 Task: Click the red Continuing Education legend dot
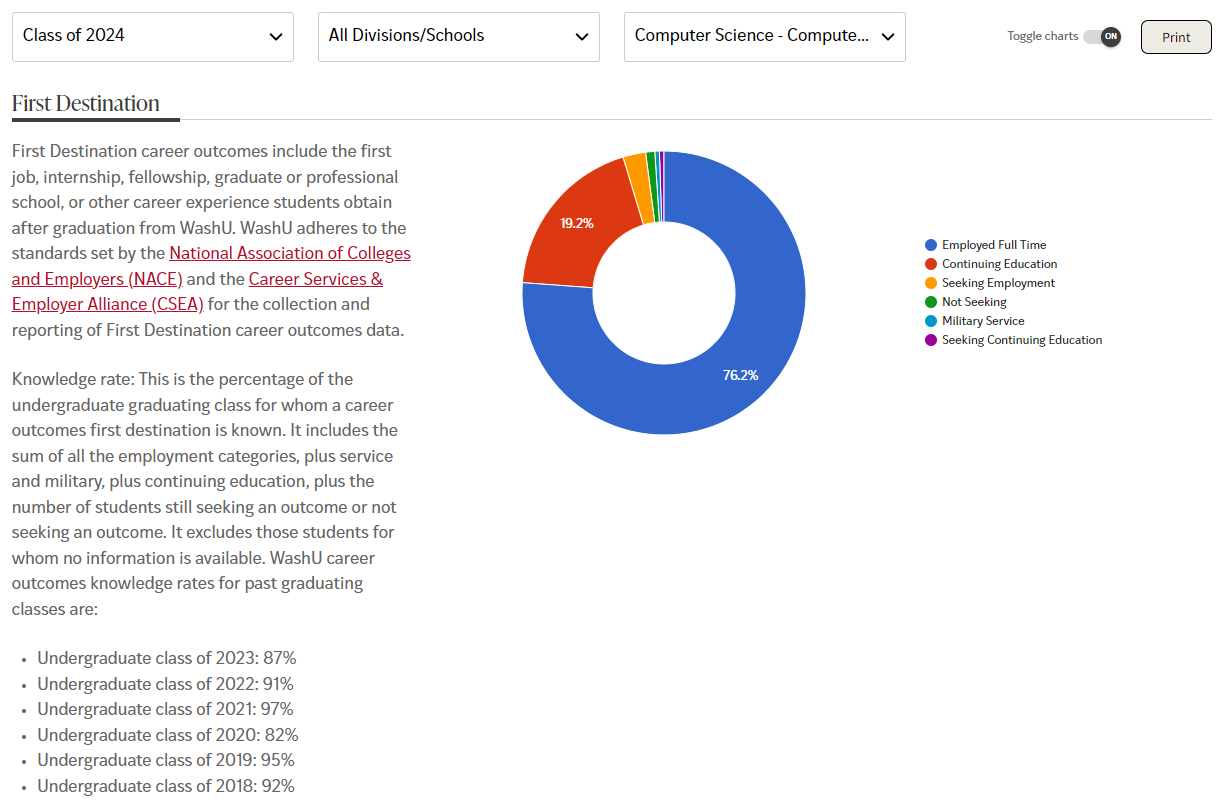tap(931, 264)
